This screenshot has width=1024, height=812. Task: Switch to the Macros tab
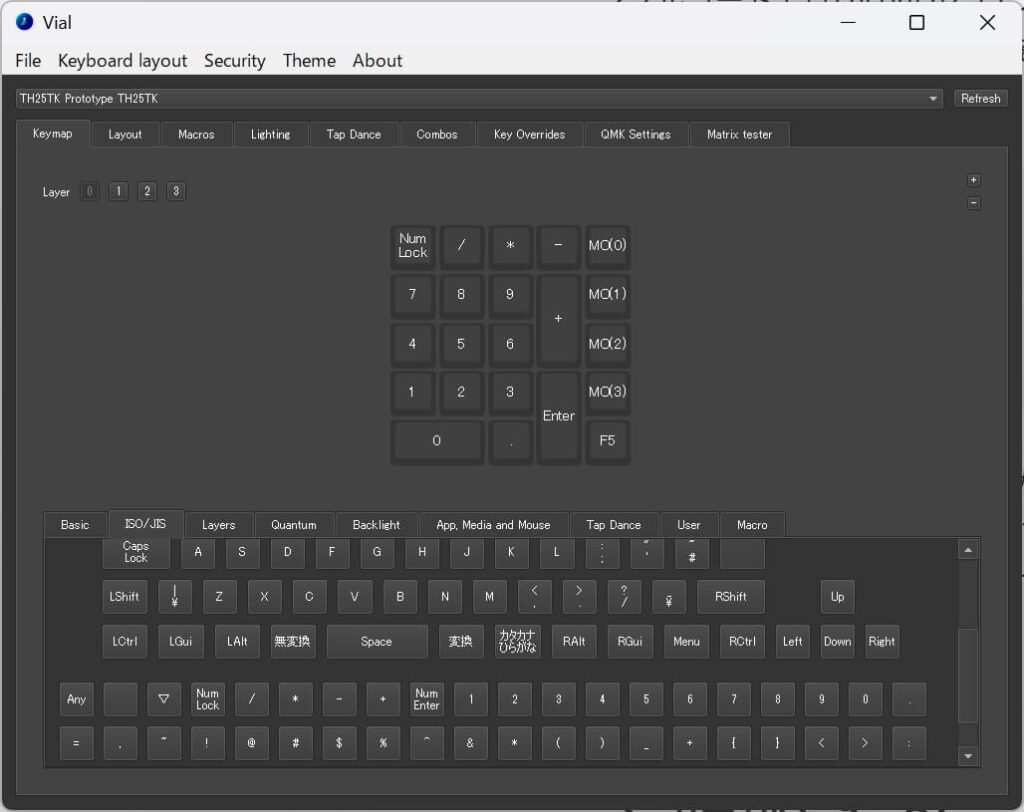(x=196, y=135)
